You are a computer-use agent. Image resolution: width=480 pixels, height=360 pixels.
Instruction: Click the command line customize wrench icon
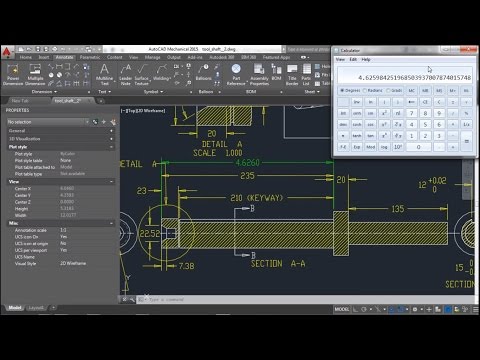132,299
